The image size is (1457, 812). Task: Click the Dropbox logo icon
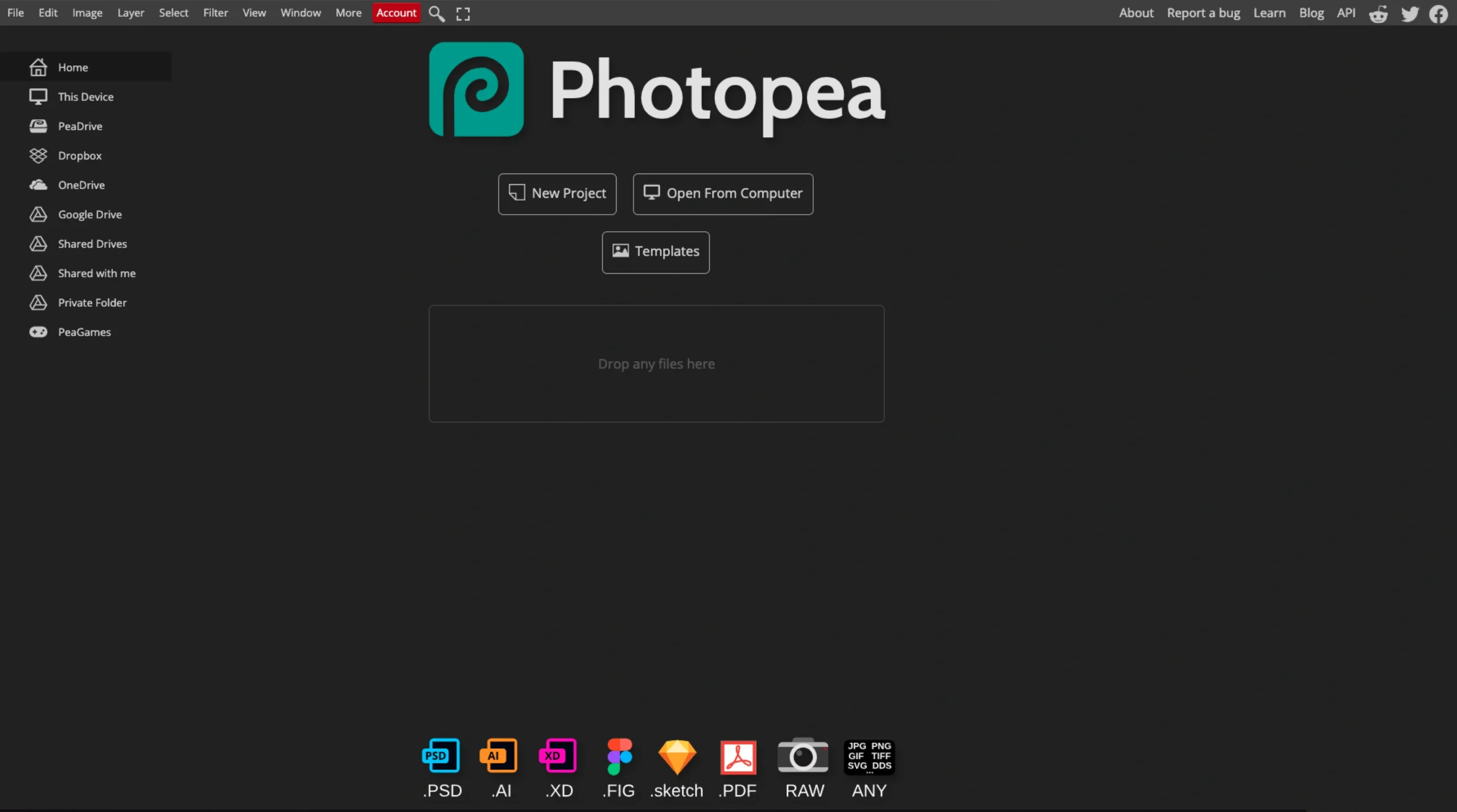click(x=38, y=155)
